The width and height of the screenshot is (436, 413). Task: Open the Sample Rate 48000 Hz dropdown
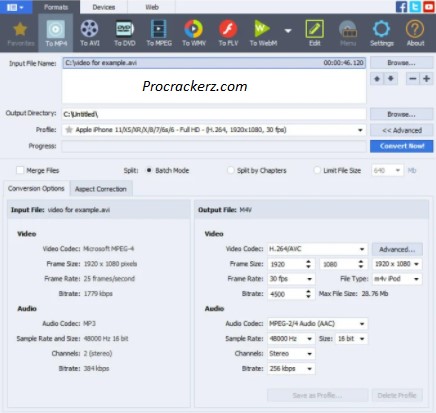coord(291,339)
